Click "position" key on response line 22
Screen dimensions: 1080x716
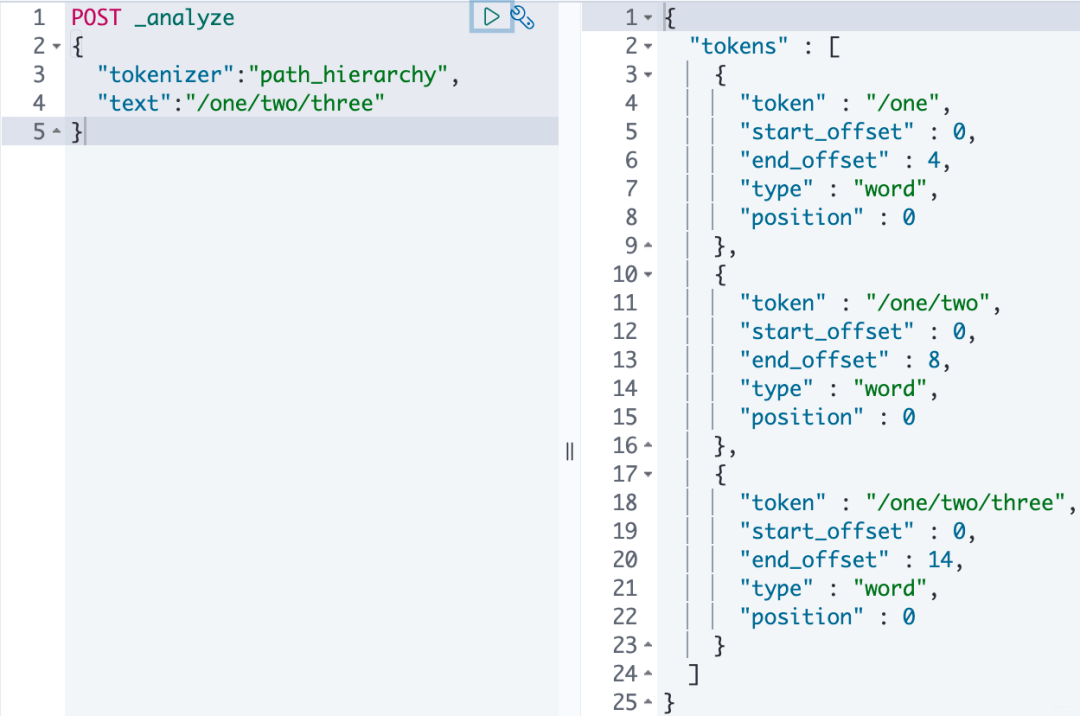pyautogui.click(x=801, y=617)
